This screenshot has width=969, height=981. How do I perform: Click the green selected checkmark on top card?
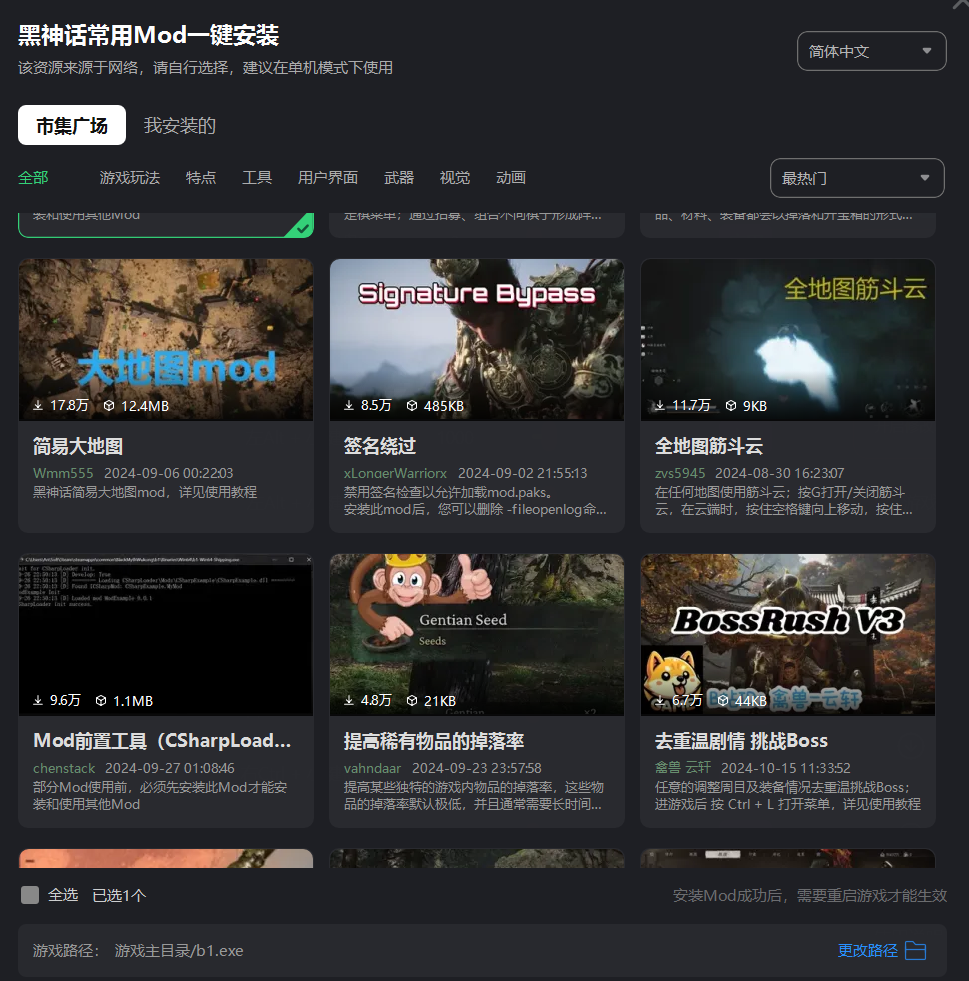tap(303, 228)
